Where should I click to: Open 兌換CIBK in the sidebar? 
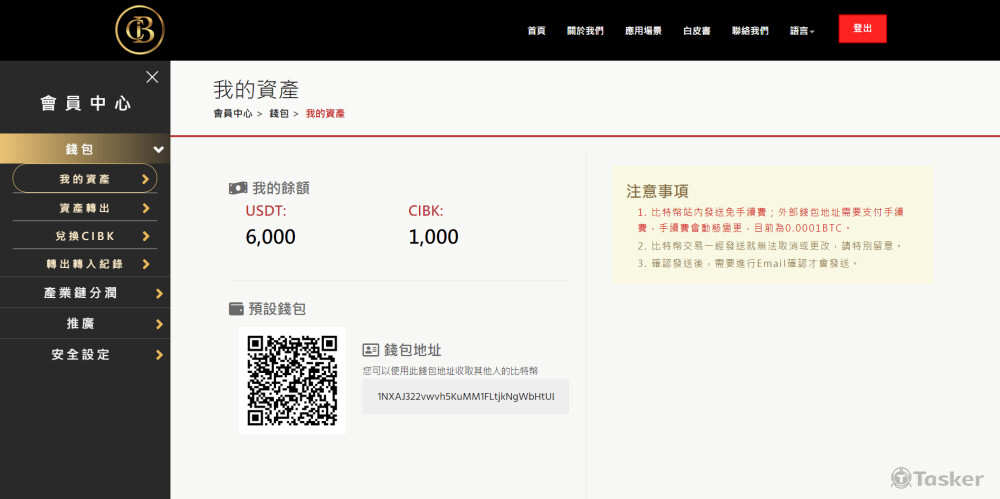(85, 236)
